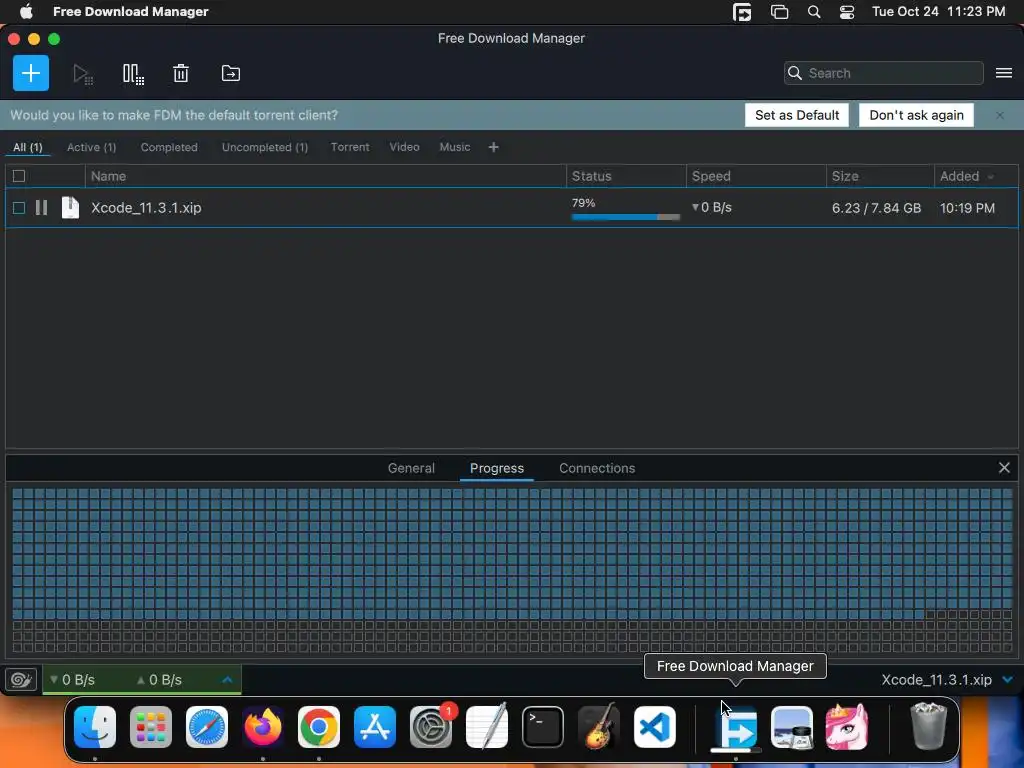
Task: Click the status bar download speed 0 B/s
Action: [72, 680]
